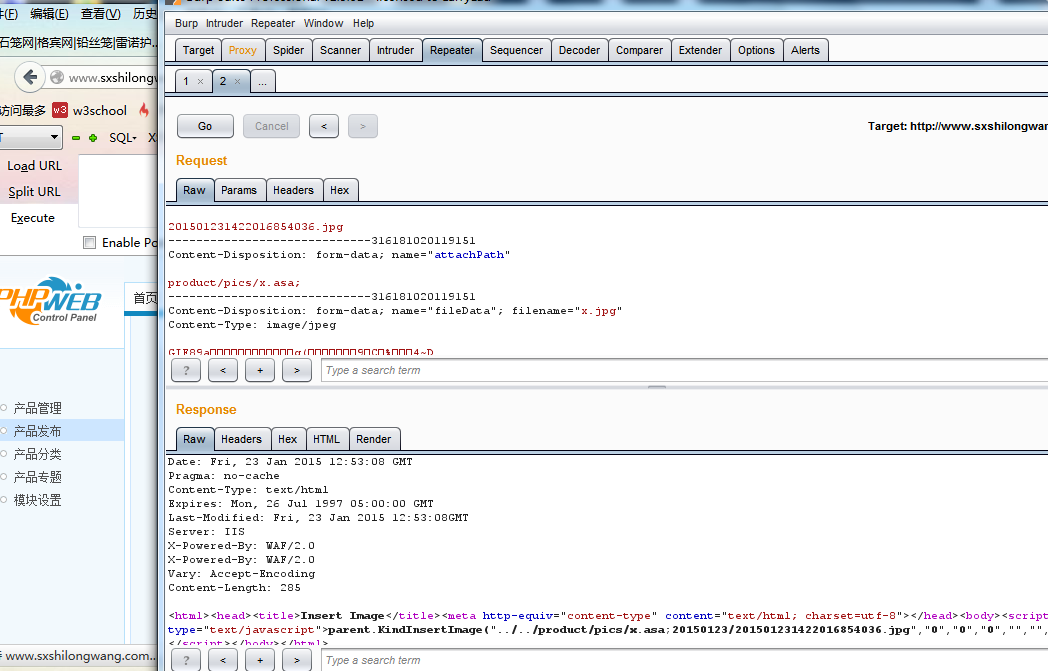Open the HTML tab in Response
The height and width of the screenshot is (671, 1048).
coord(327,439)
